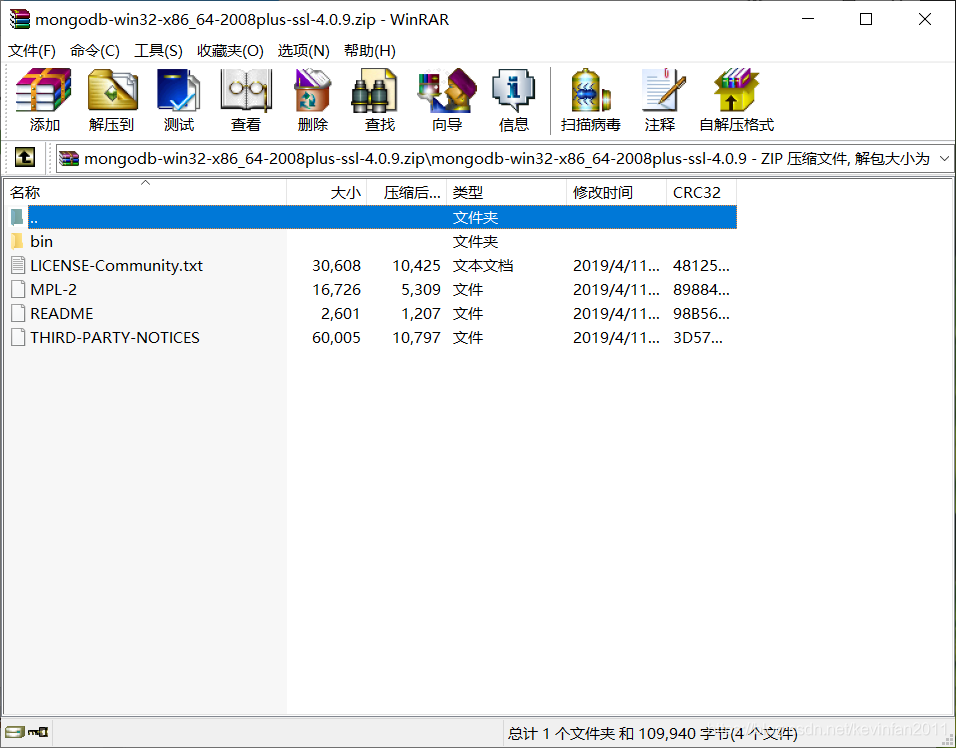
Task: Open the 注释 (Comment) toolbar icon
Action: [x=663, y=90]
